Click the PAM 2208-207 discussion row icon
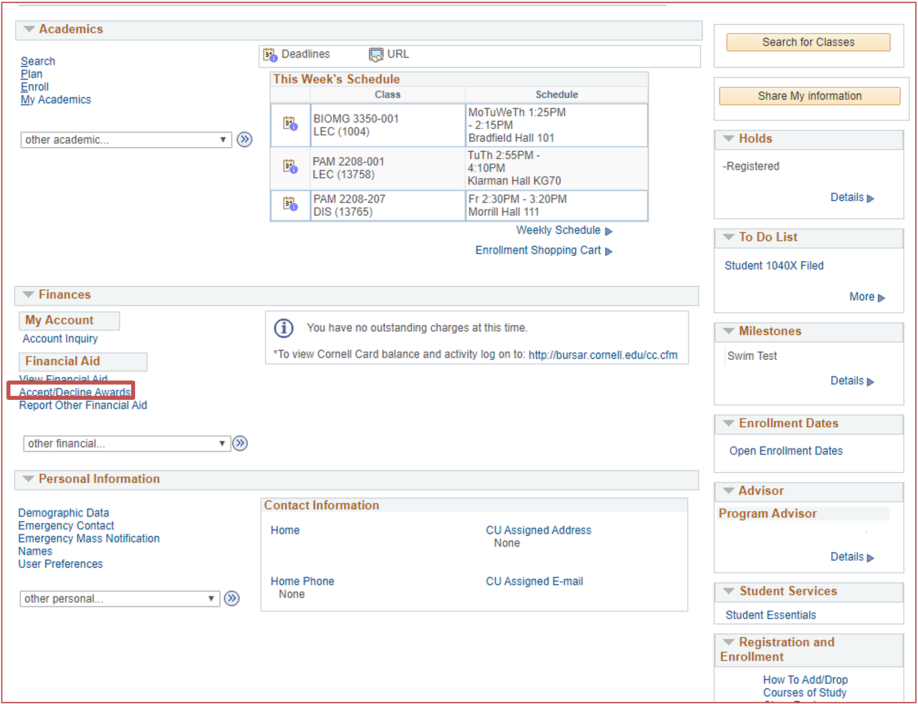This screenshot has width=918, height=704. (x=290, y=204)
